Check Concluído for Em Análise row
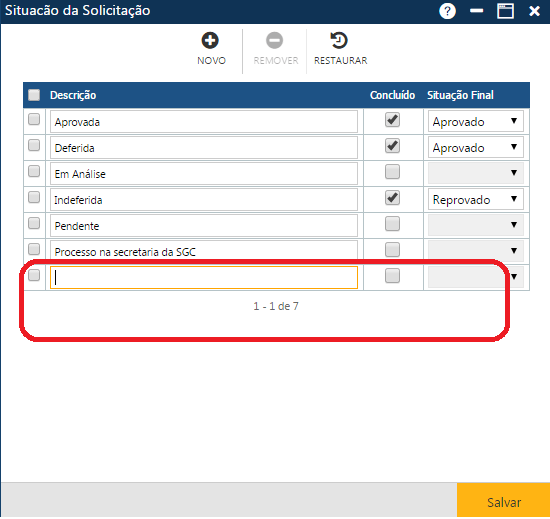 [392, 172]
